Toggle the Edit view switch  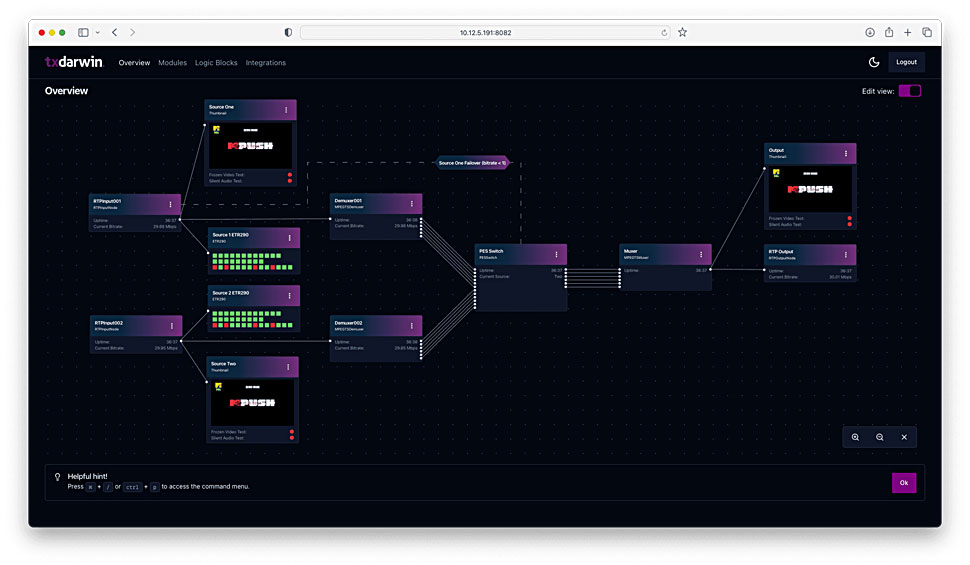click(x=909, y=91)
